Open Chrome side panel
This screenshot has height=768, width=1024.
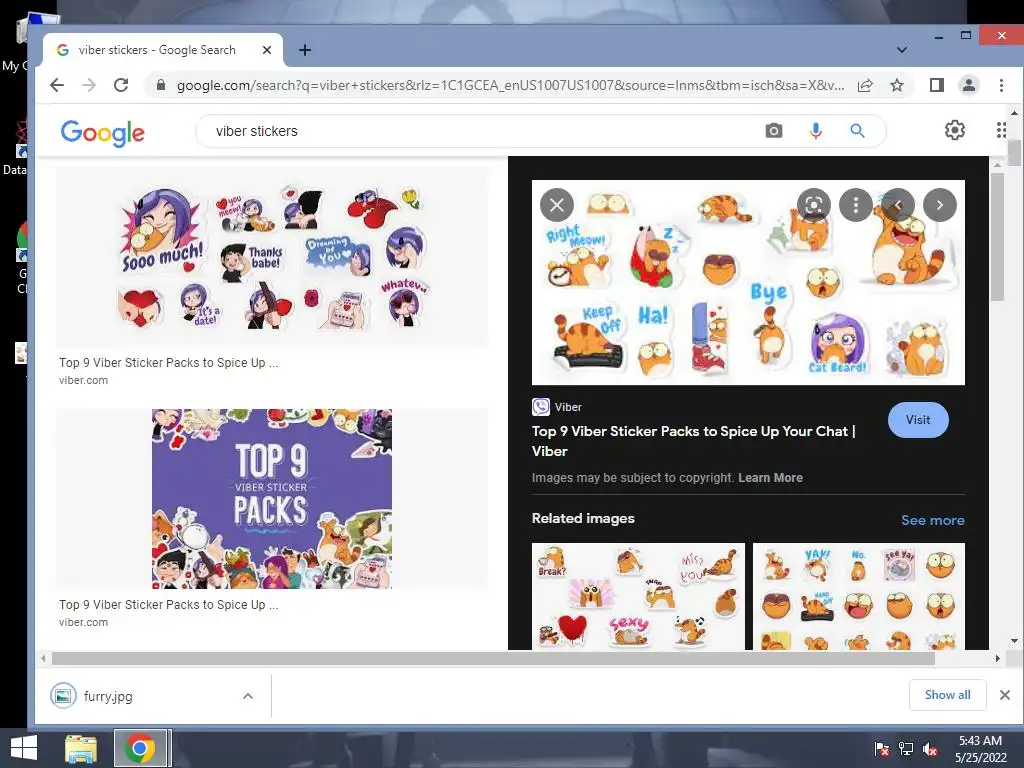pos(936,85)
